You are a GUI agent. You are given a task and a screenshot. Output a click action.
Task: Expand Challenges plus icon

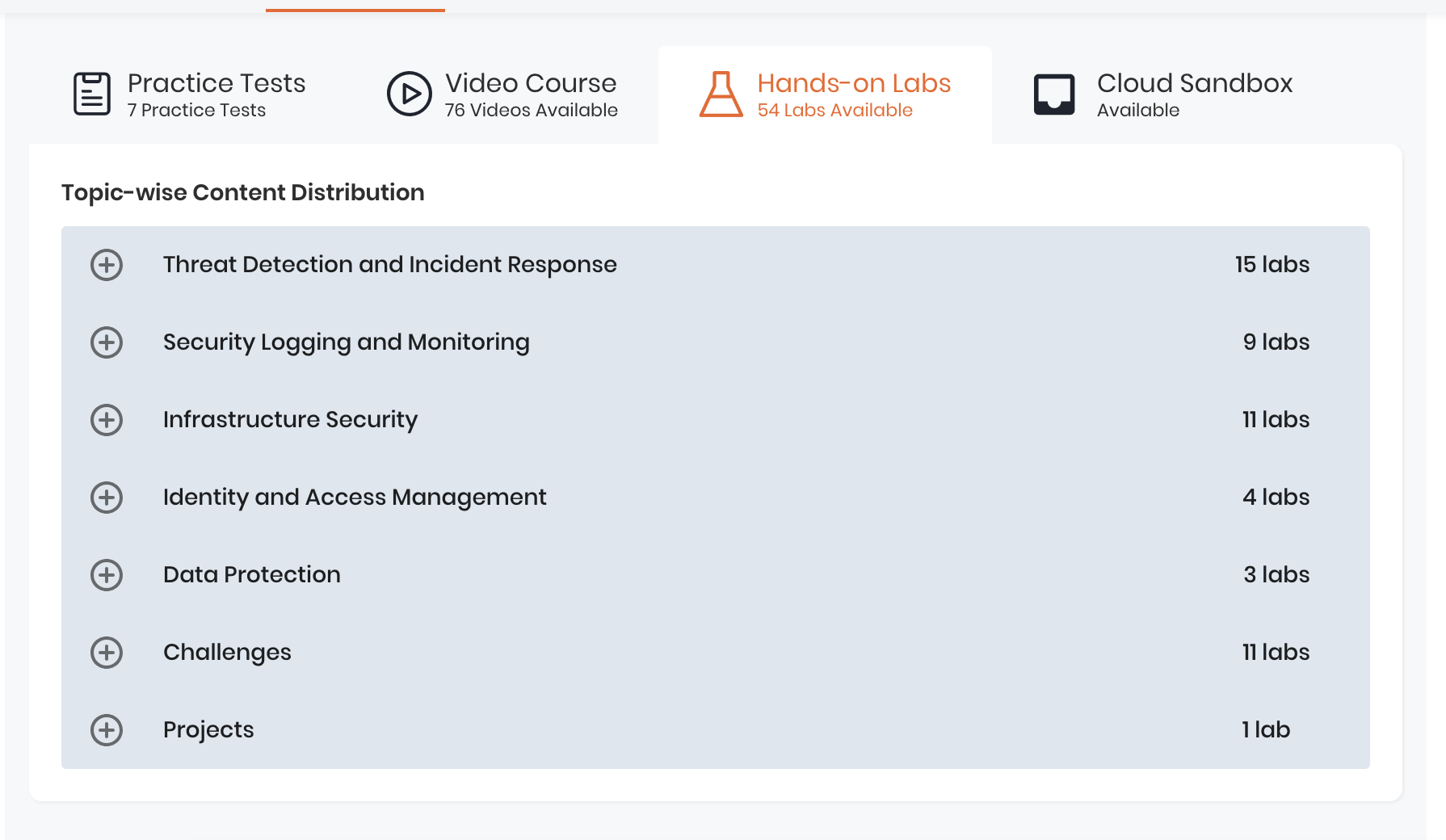(107, 653)
